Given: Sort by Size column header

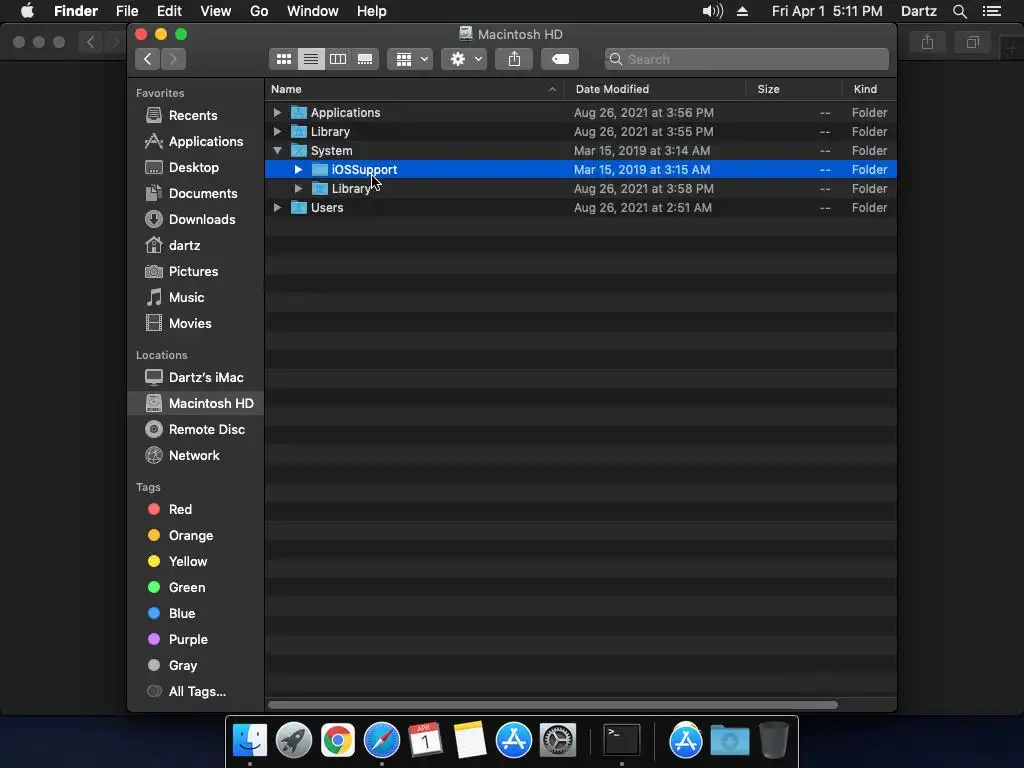Looking at the screenshot, I should pos(793,89).
